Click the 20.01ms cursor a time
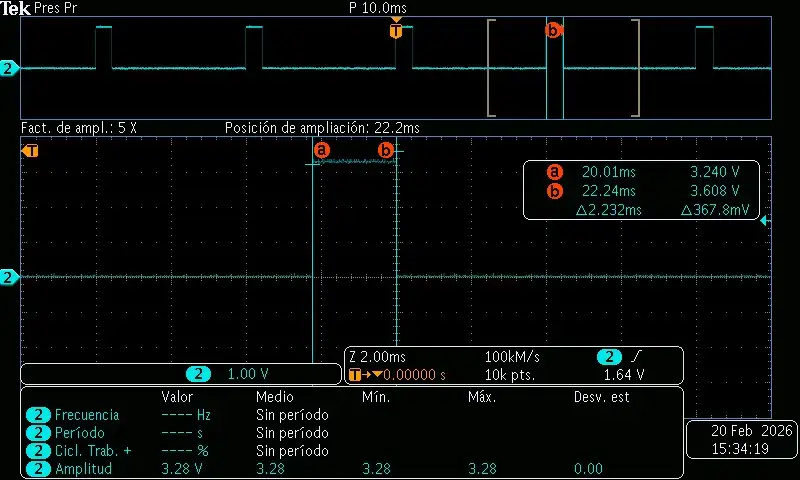Image resolution: width=800 pixels, height=480 pixels. point(609,172)
